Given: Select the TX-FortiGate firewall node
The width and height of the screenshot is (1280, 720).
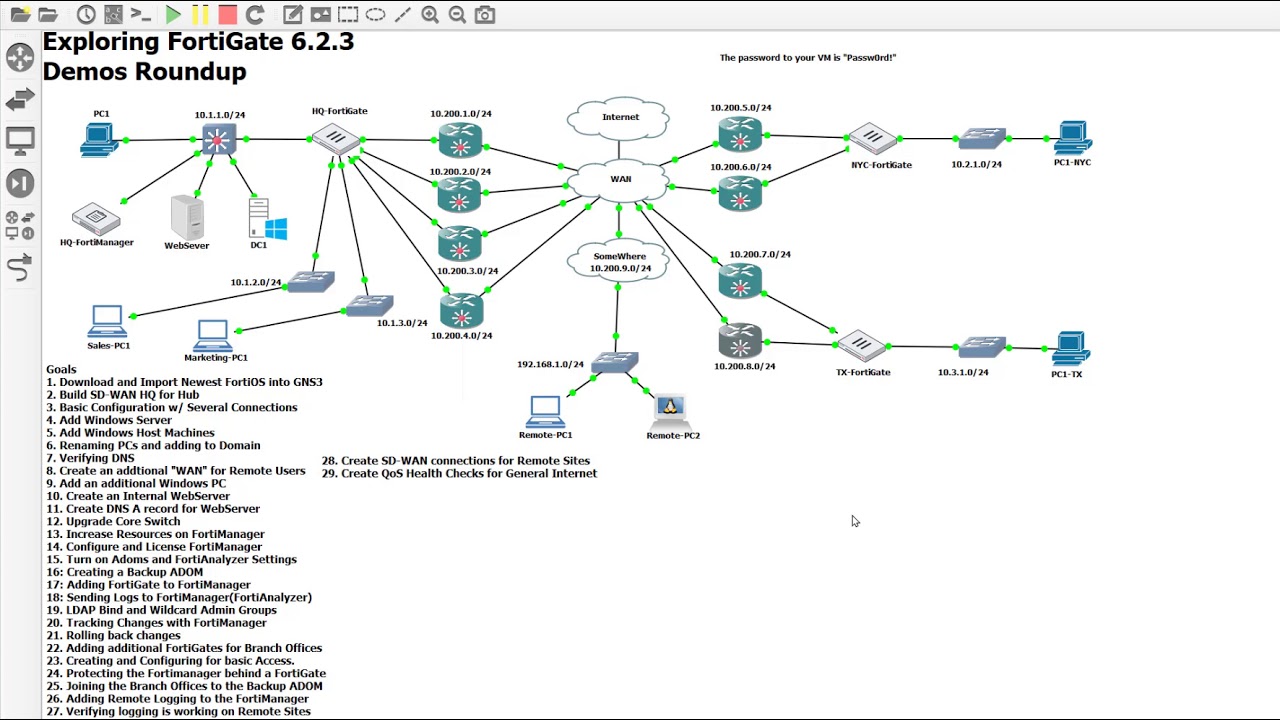Looking at the screenshot, I should [x=860, y=346].
